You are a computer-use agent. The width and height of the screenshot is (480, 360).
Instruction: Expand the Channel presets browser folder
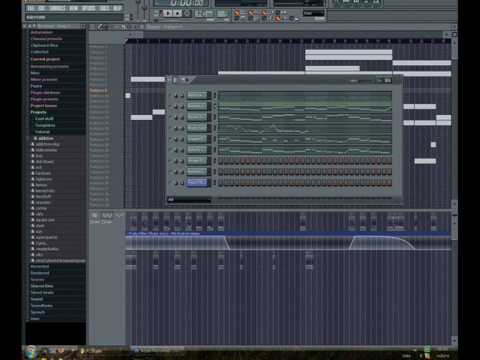click(47, 39)
